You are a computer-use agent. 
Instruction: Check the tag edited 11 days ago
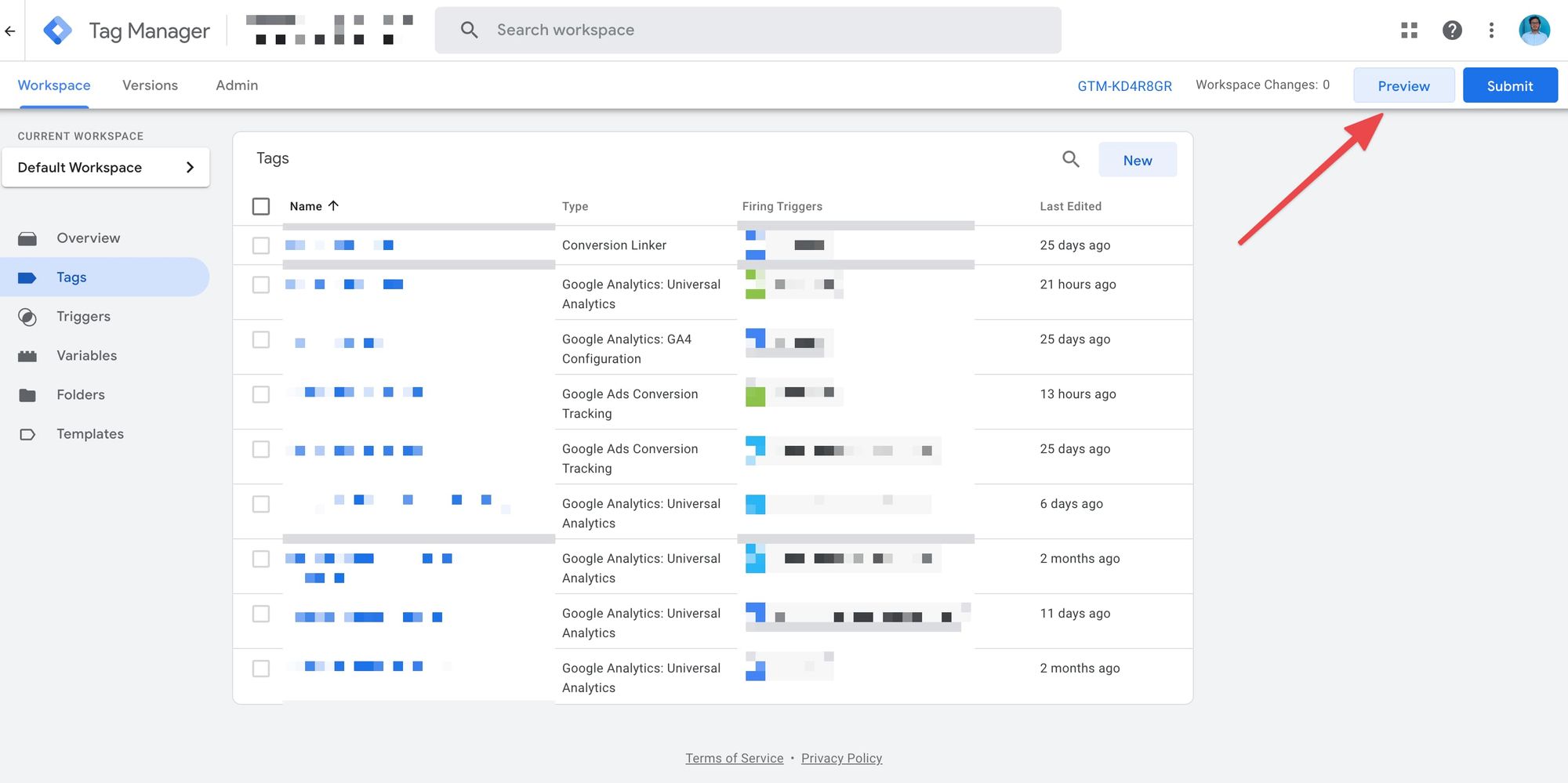click(x=261, y=614)
